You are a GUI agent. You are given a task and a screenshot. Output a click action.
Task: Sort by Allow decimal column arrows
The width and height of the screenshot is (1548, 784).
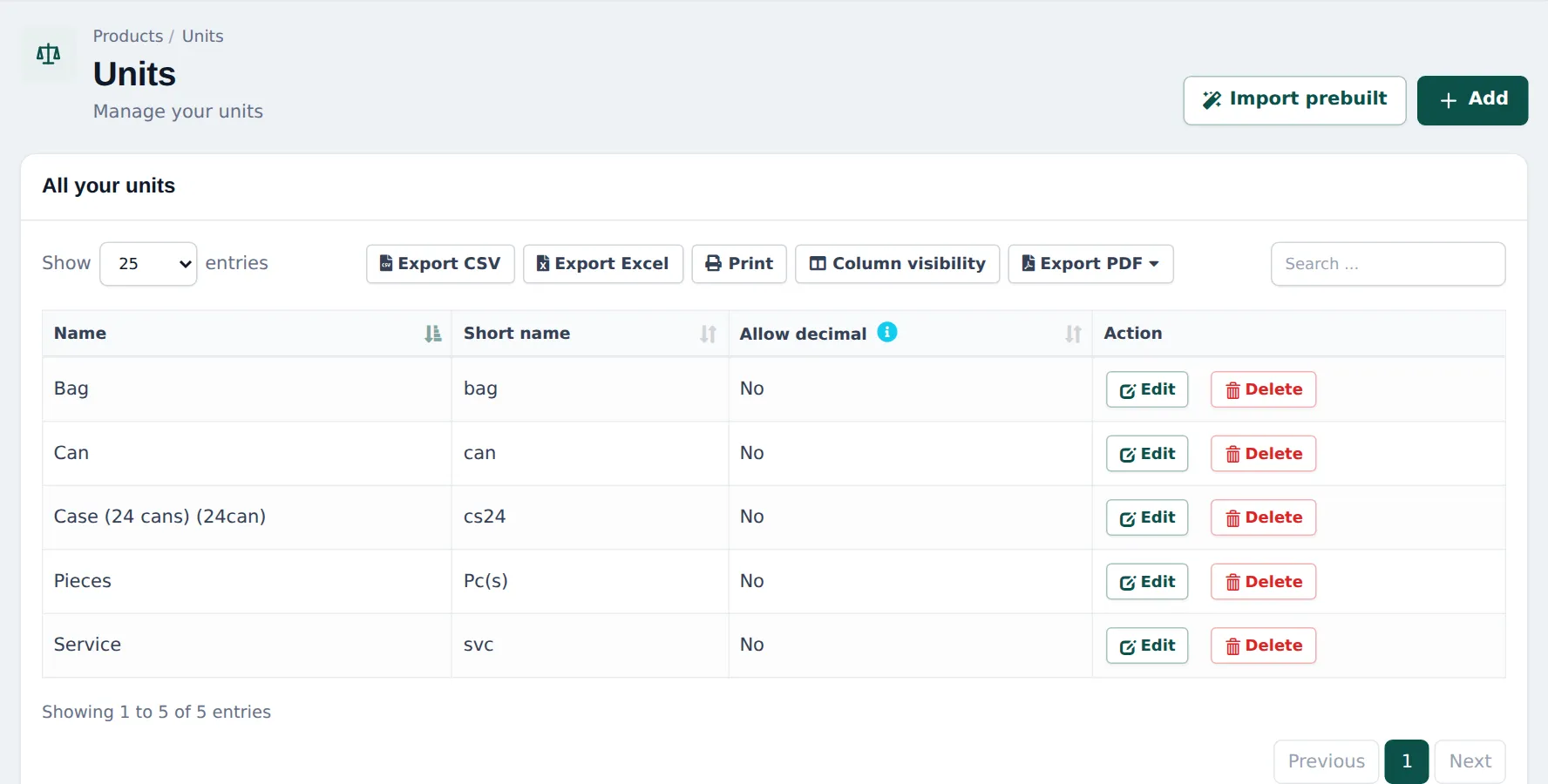(1073, 334)
